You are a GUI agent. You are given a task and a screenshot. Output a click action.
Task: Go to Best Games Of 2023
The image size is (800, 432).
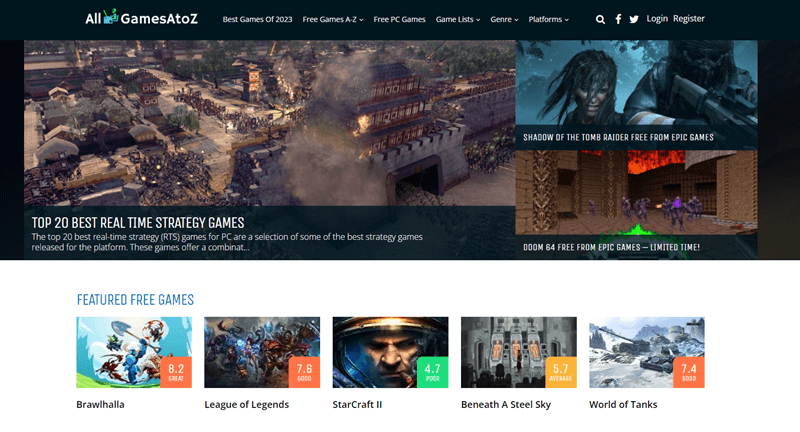(x=257, y=19)
